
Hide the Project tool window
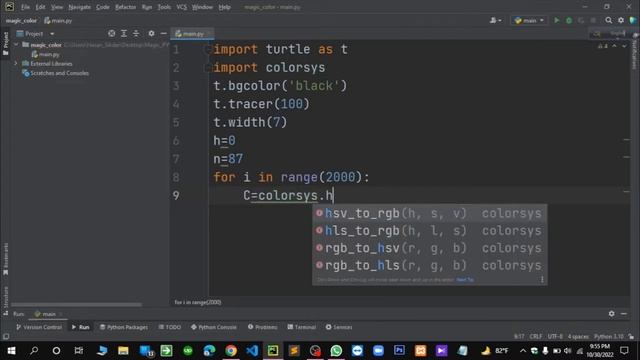(163, 33)
